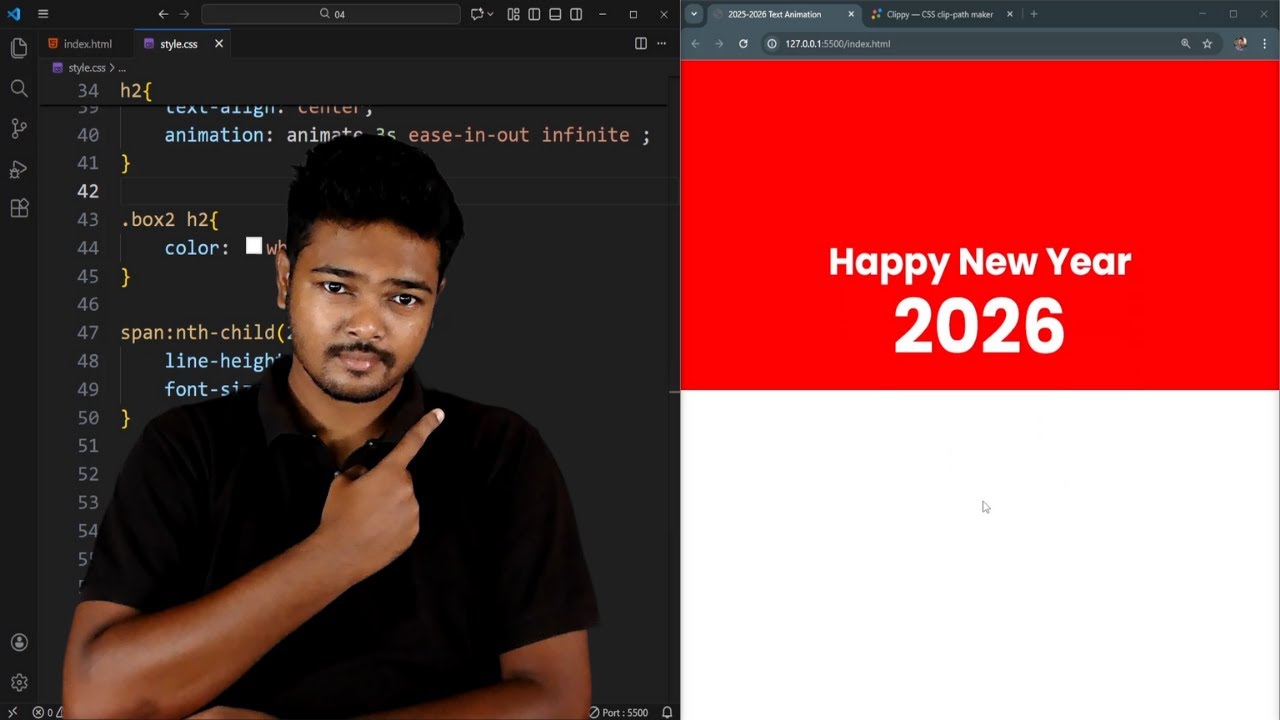This screenshot has width=1280, height=720.
Task: Open Chrome tab search dropdown
Action: pos(694,14)
